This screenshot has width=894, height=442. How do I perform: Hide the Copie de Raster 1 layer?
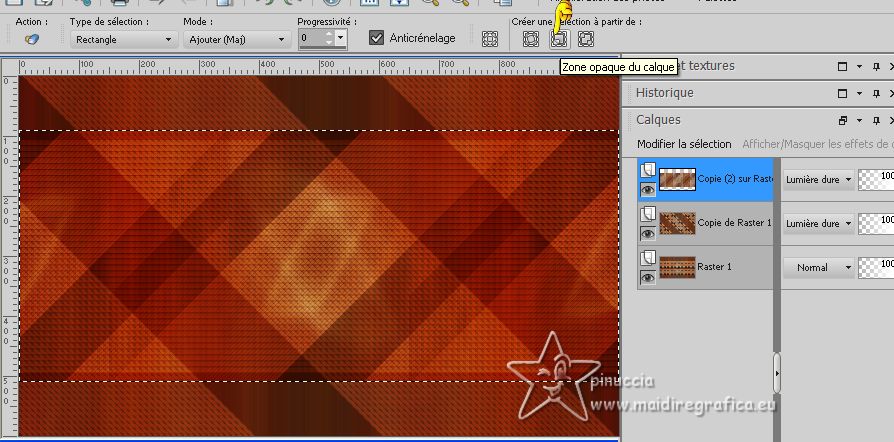648,233
